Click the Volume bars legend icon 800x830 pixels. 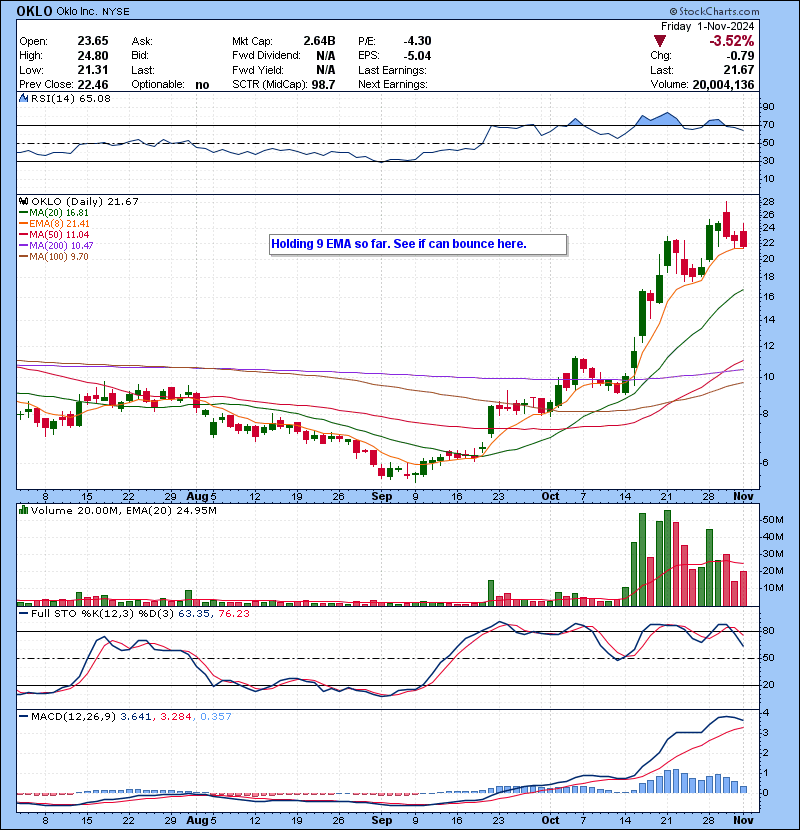[24, 510]
